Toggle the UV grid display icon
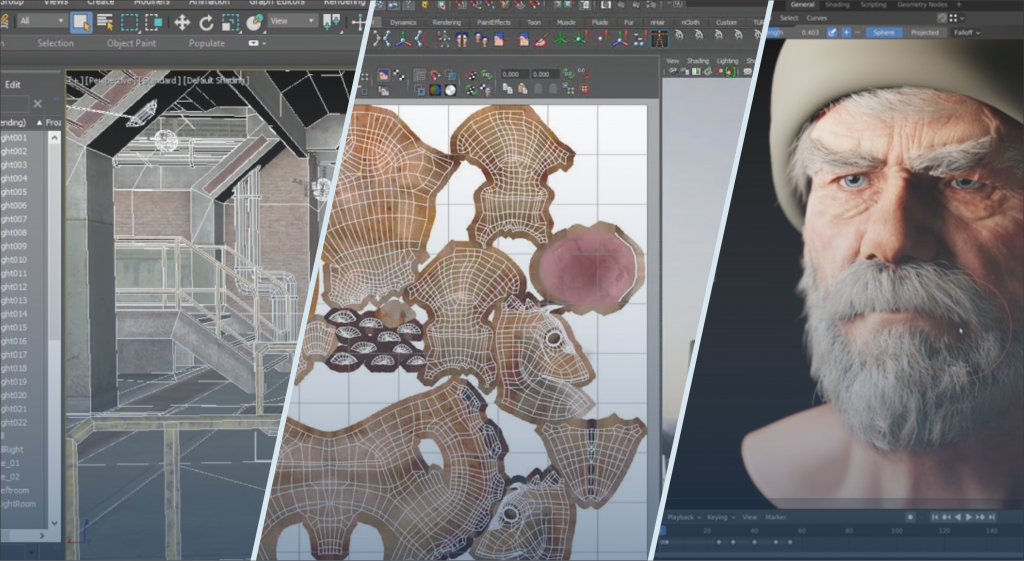Screen dimensions: 1024x561 click(x=420, y=75)
